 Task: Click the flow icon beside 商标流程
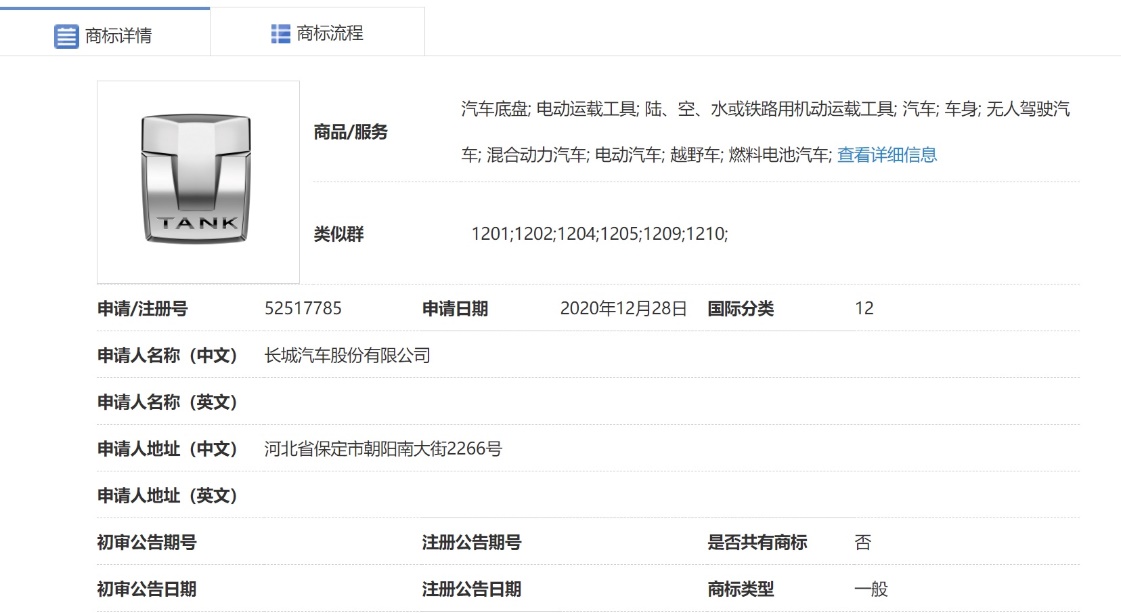[x=281, y=33]
